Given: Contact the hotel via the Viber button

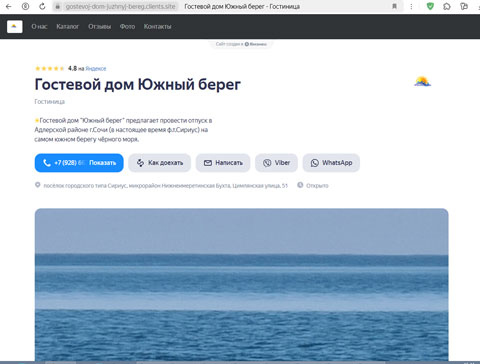Looking at the screenshot, I should pos(276,163).
